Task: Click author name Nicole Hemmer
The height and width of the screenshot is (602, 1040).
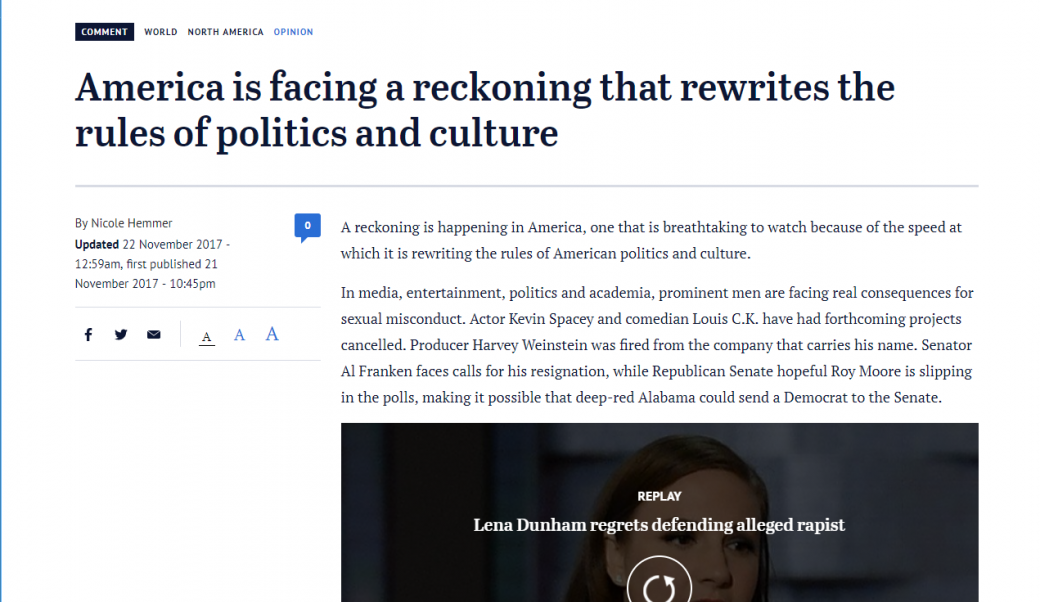Action: pyautogui.click(x=131, y=223)
